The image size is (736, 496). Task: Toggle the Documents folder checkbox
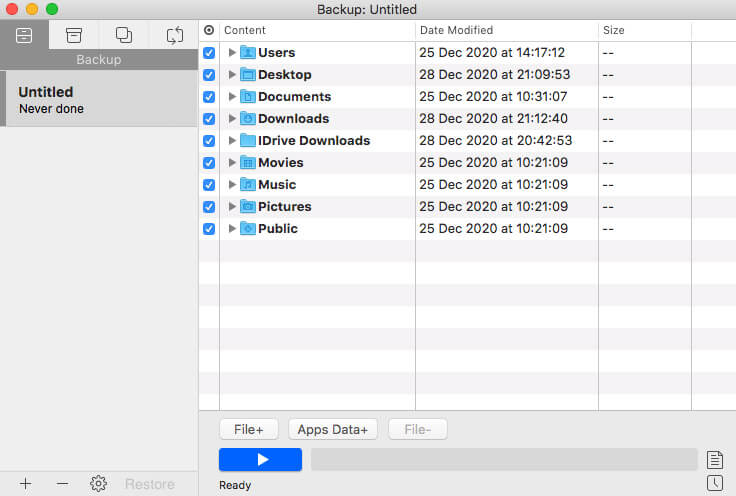click(x=209, y=97)
